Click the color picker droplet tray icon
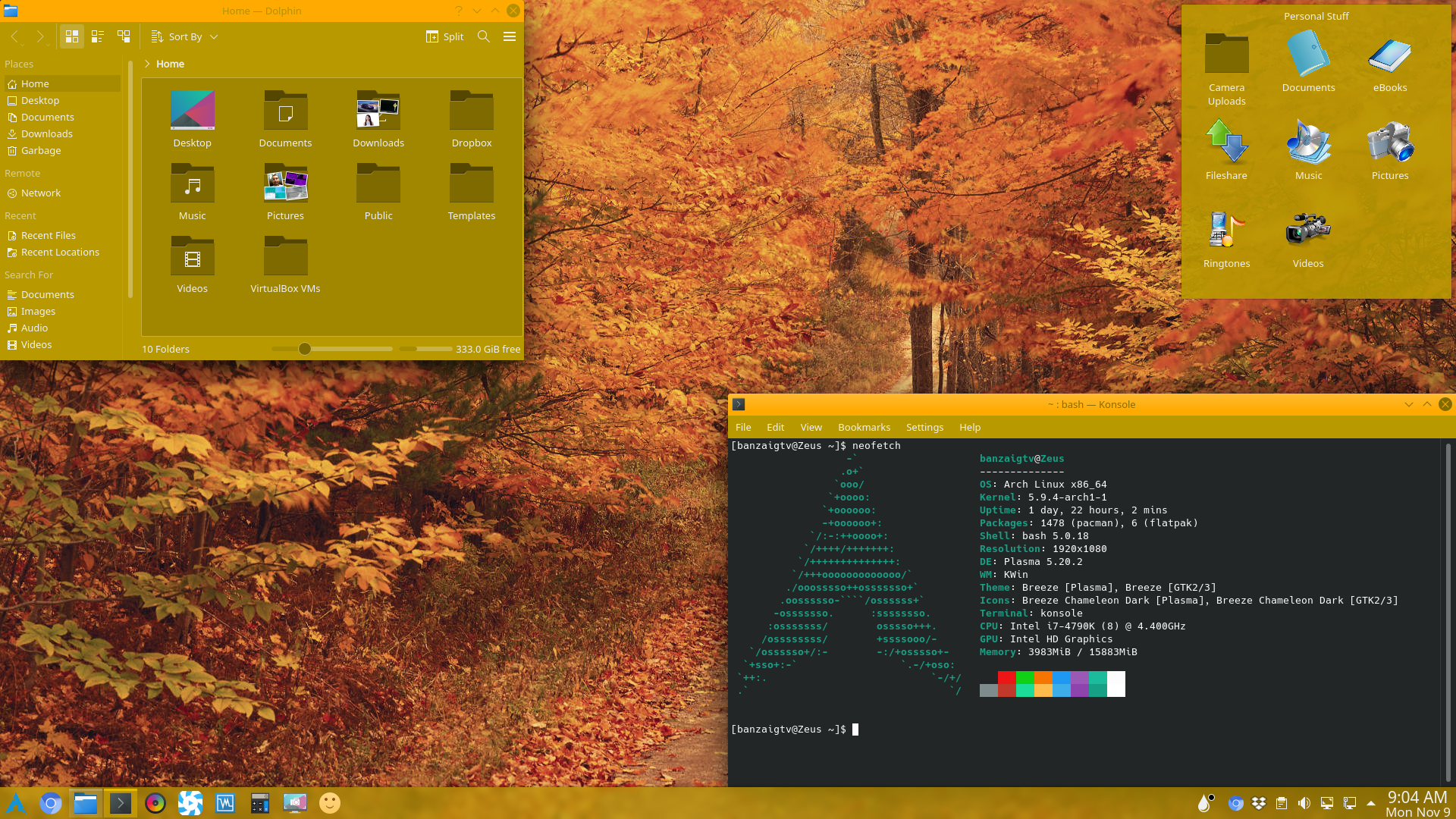This screenshot has height=819, width=1456. [x=1205, y=803]
